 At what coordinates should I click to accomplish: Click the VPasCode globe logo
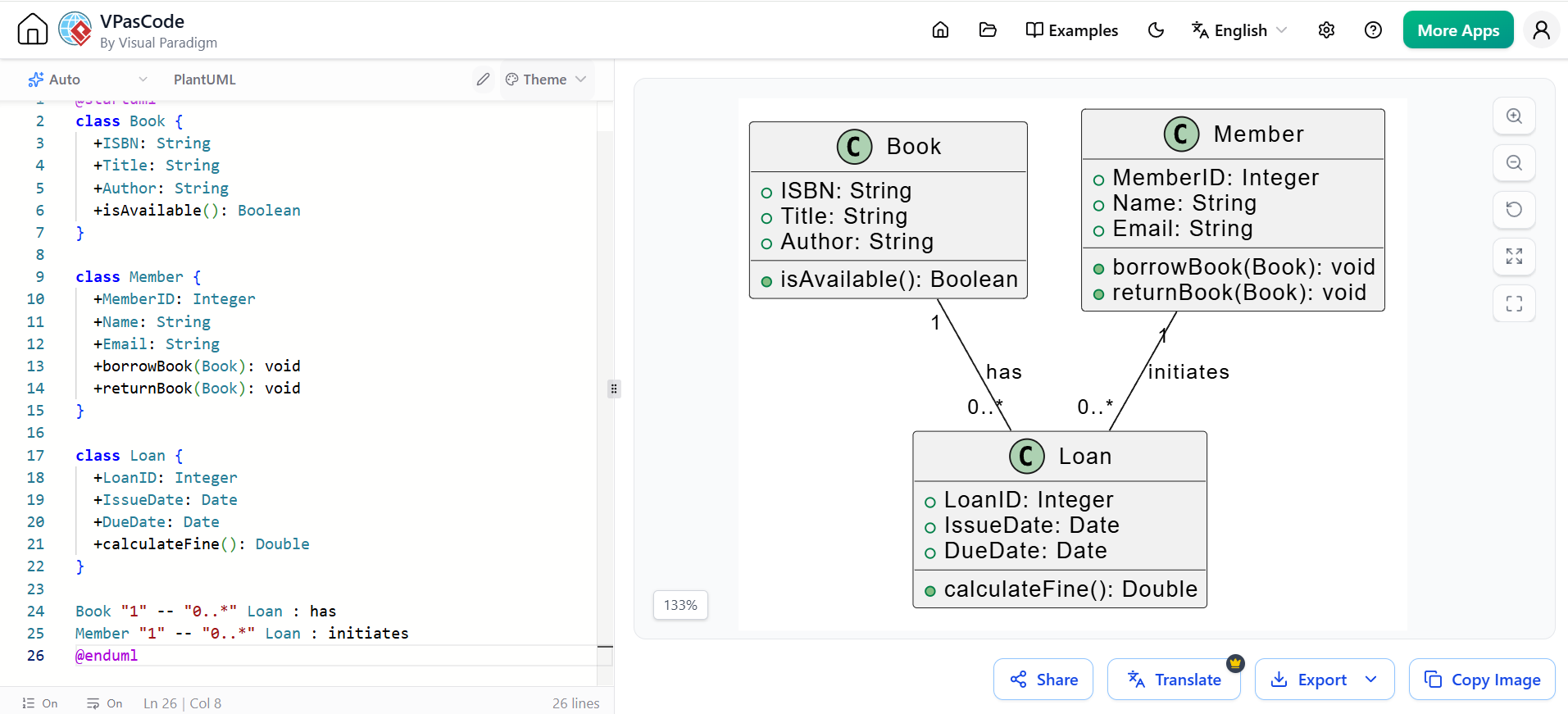[75, 30]
